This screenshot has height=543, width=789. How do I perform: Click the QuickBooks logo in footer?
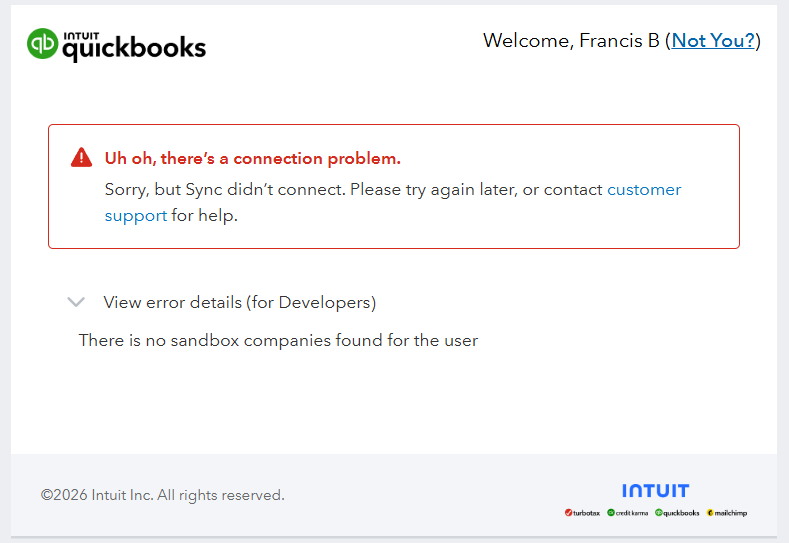677,513
